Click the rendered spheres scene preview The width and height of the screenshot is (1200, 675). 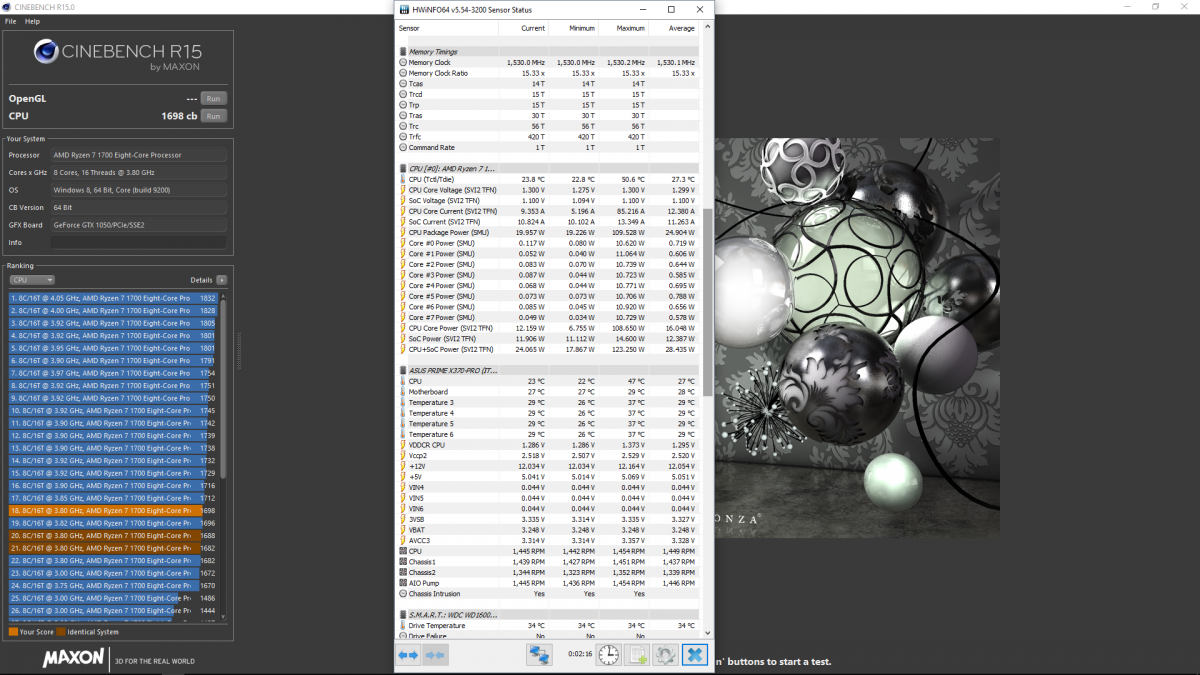click(x=858, y=337)
